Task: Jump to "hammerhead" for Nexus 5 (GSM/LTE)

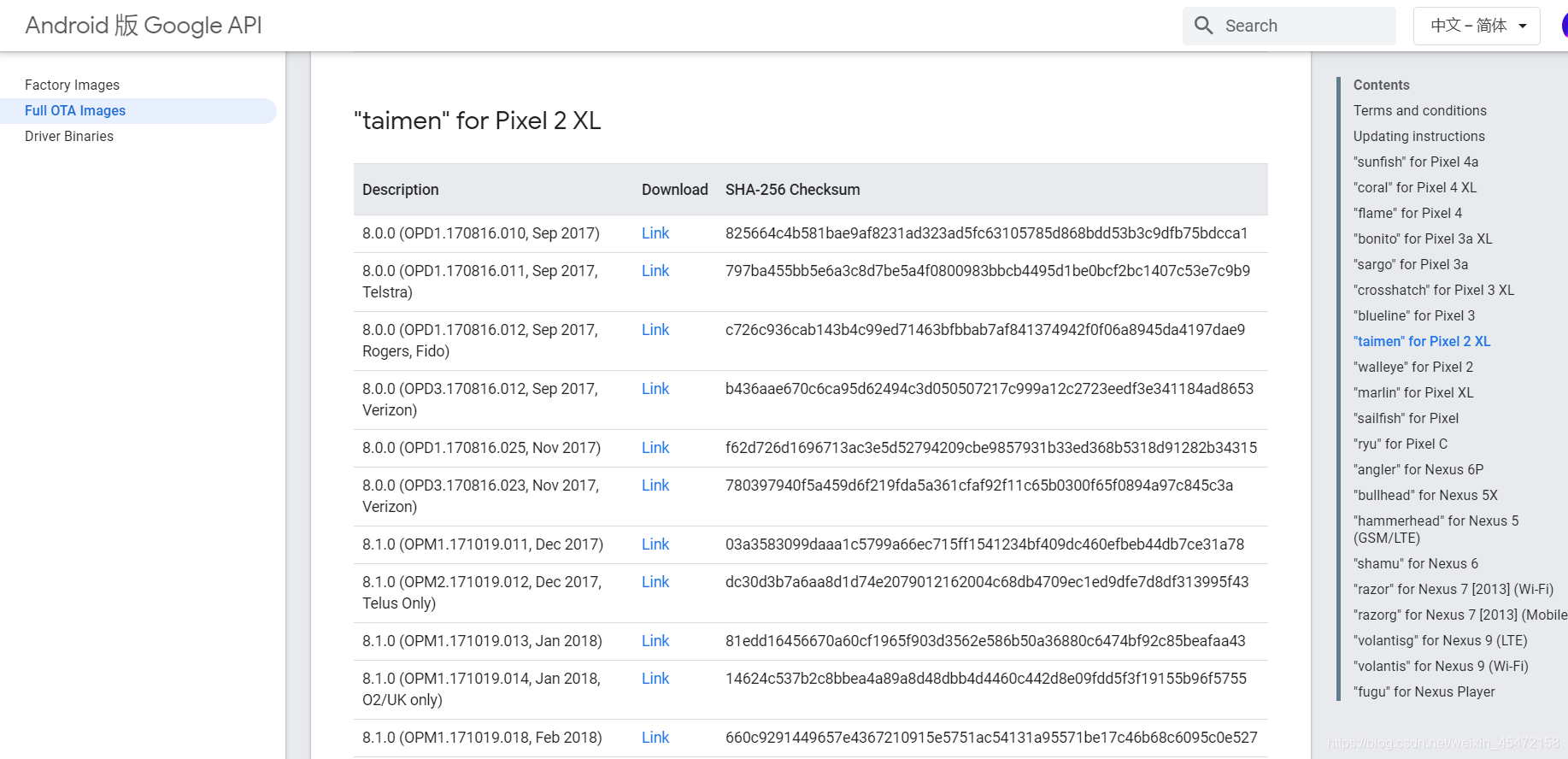Action: 1436,529
